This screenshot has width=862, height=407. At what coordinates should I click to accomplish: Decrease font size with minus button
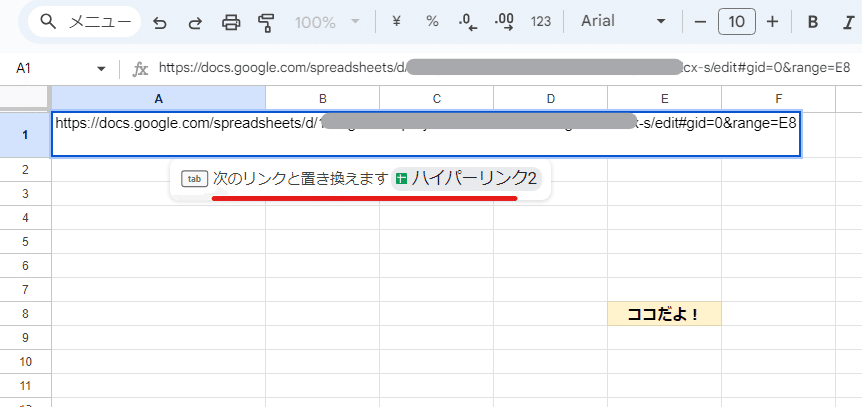point(700,22)
